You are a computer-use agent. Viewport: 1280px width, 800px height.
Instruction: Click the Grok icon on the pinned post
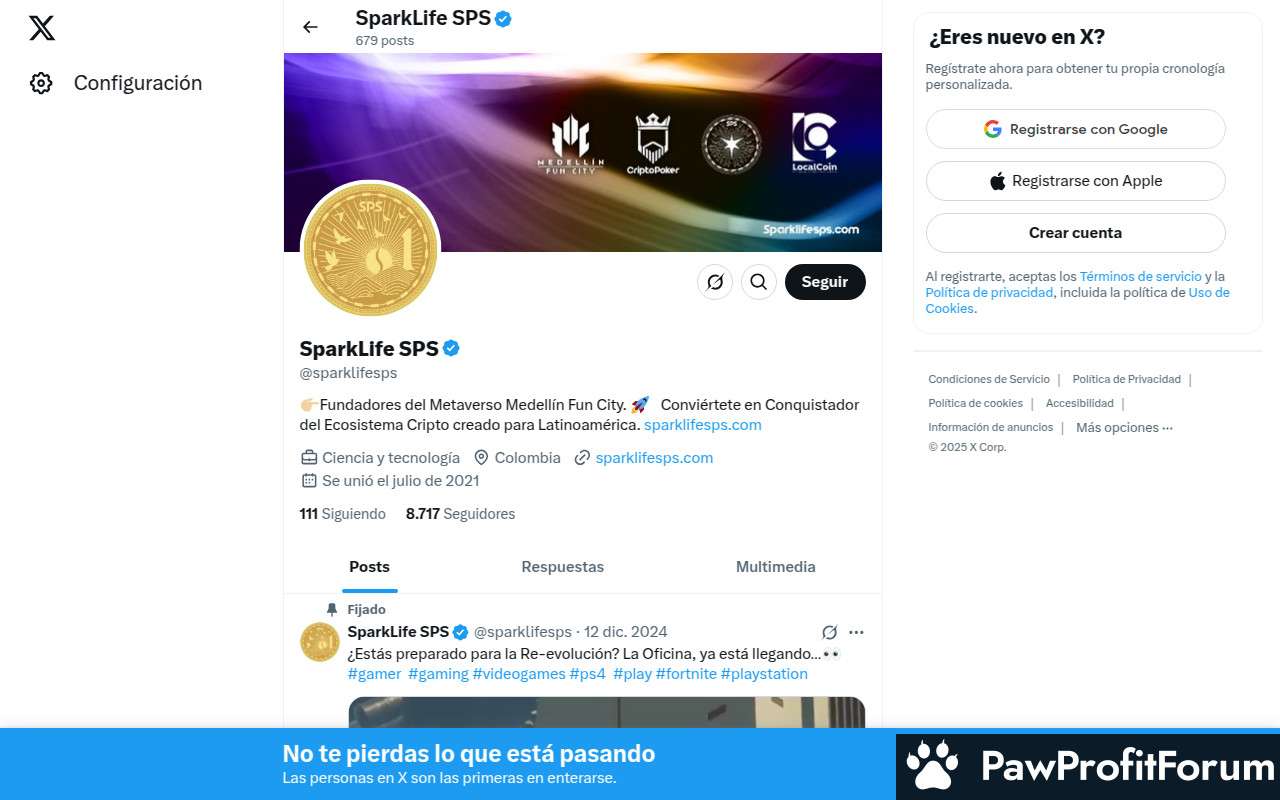click(829, 632)
